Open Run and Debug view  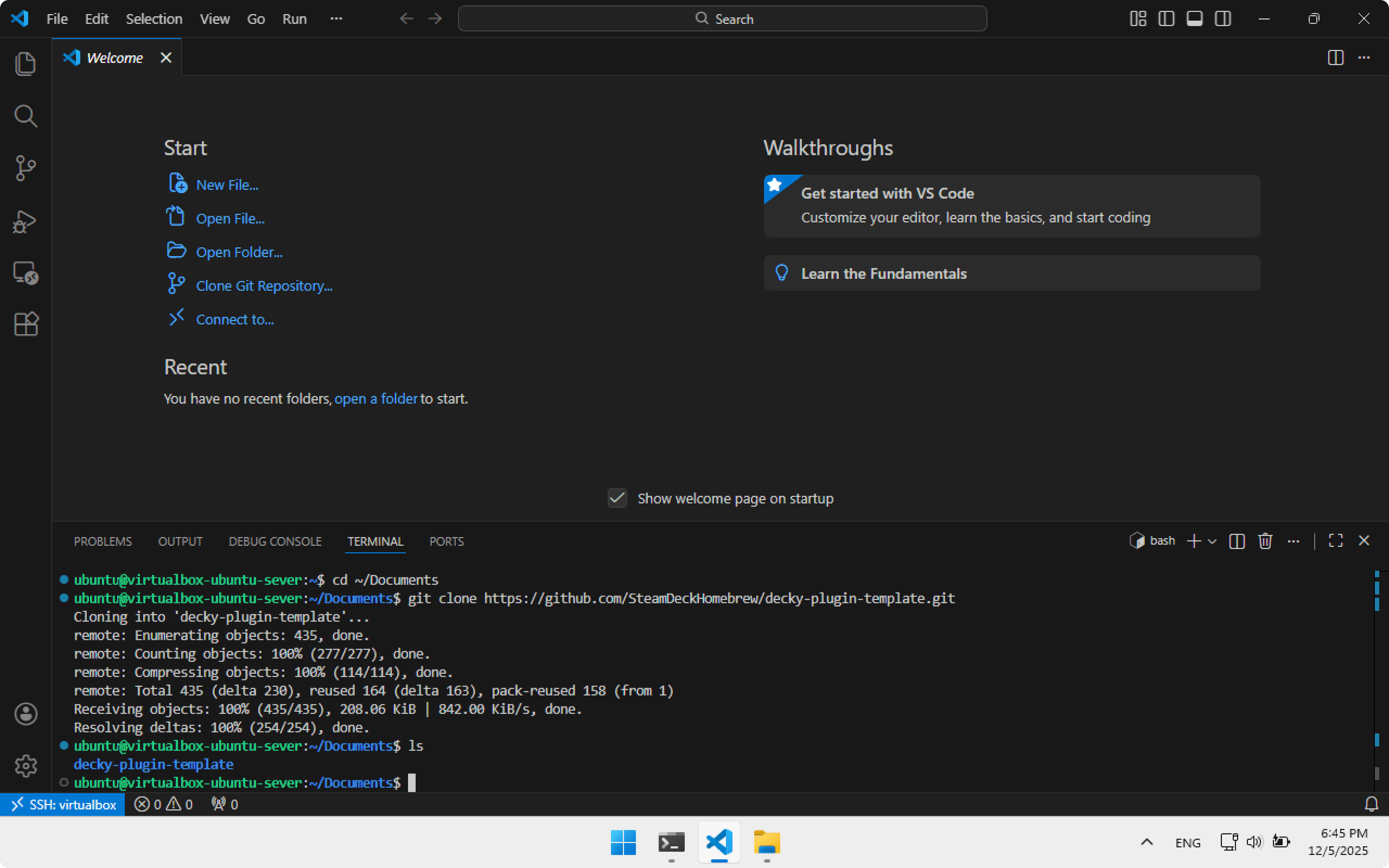26,221
